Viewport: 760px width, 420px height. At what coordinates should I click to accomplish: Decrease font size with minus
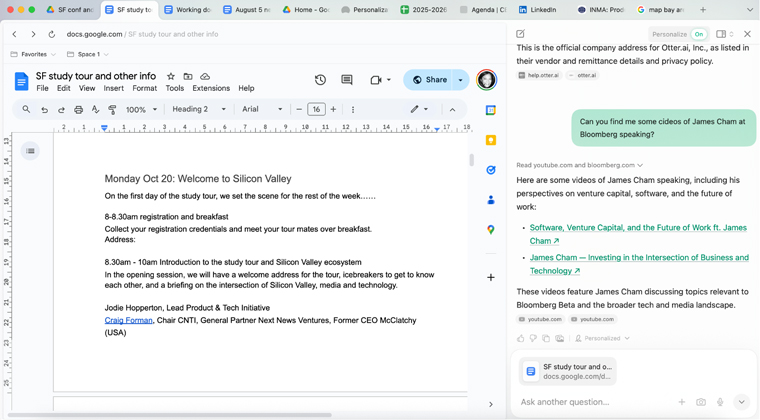coord(299,109)
